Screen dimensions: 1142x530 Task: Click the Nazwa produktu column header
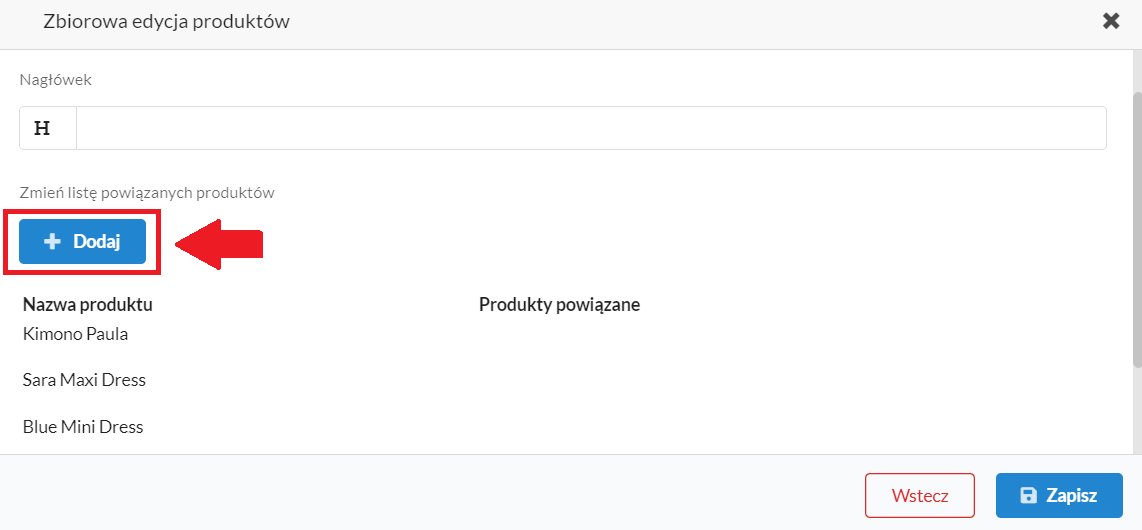pos(87,304)
